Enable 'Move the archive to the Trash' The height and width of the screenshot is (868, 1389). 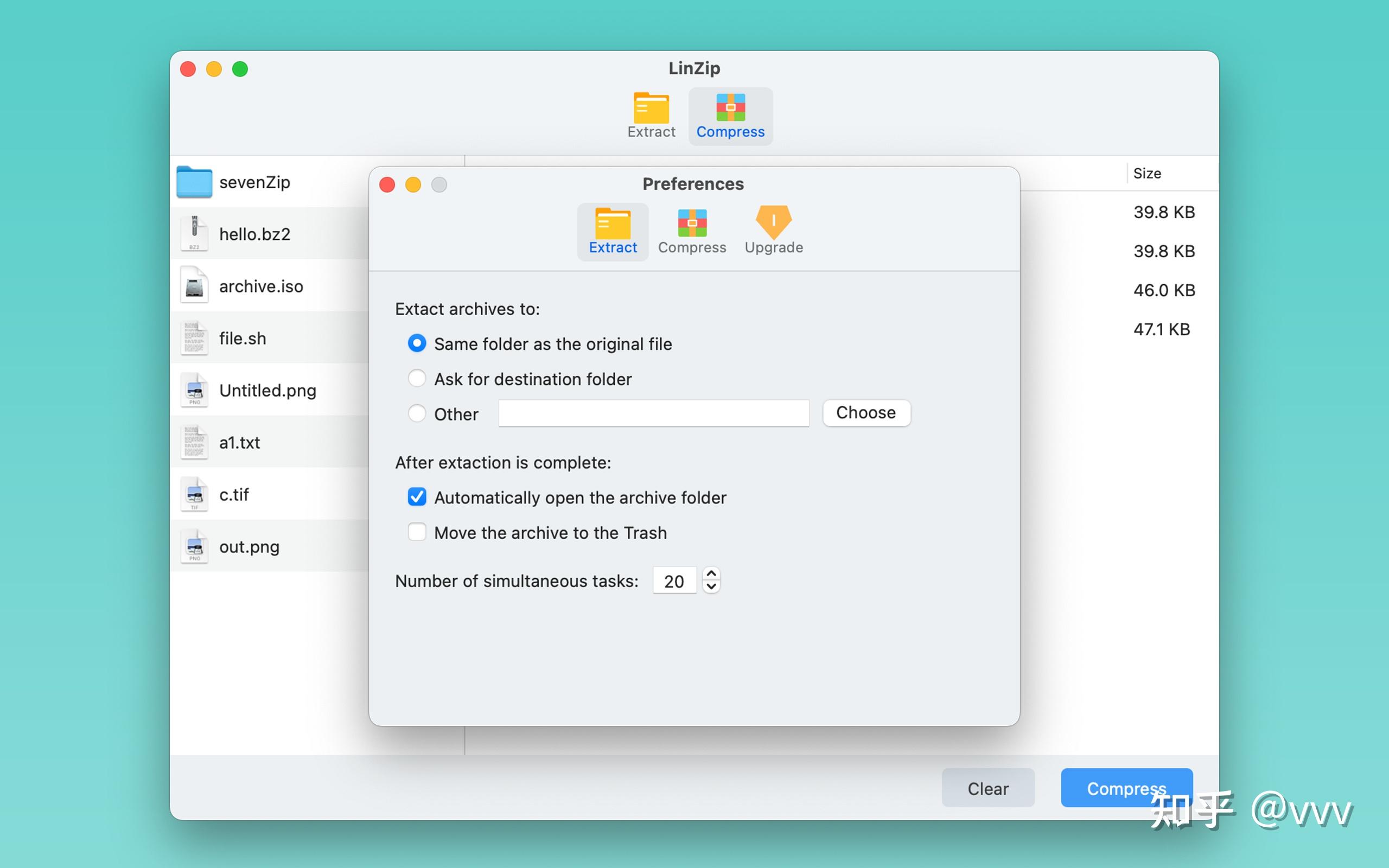click(417, 532)
